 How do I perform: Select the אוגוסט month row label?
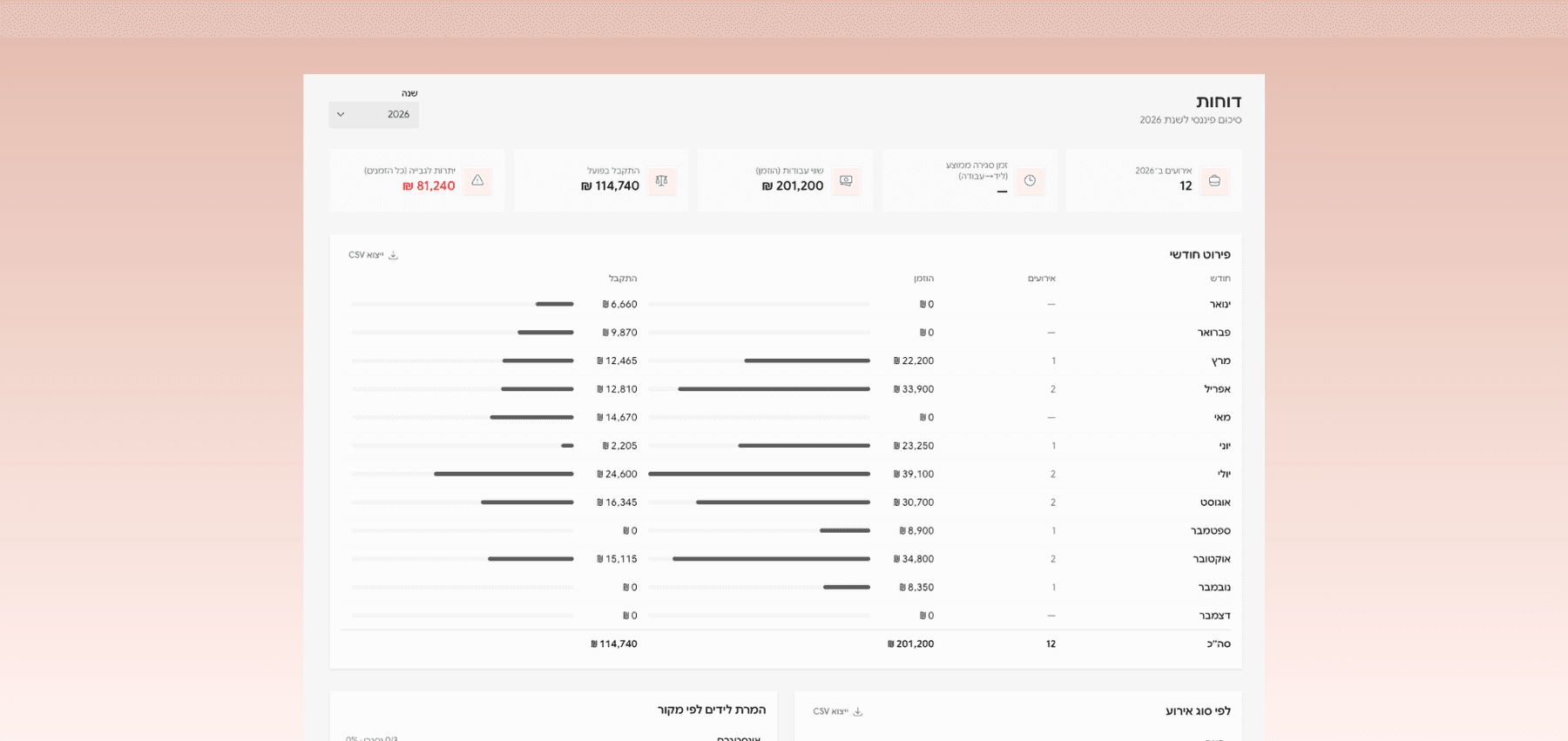point(1215,502)
